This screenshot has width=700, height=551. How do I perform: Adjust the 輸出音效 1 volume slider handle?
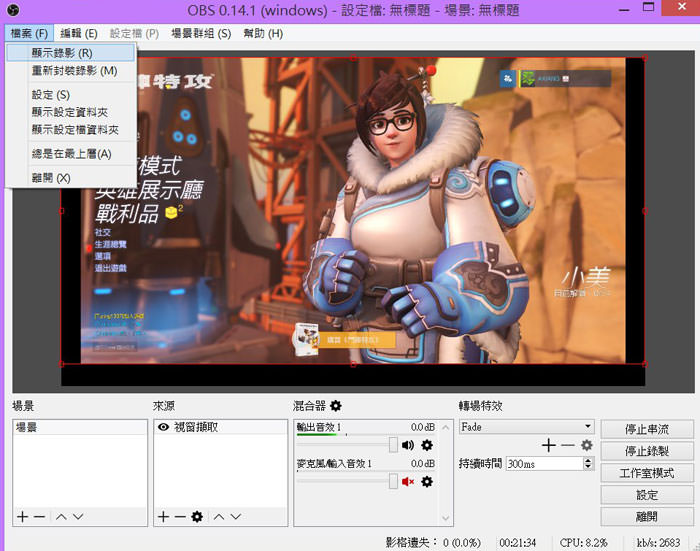[x=393, y=445]
